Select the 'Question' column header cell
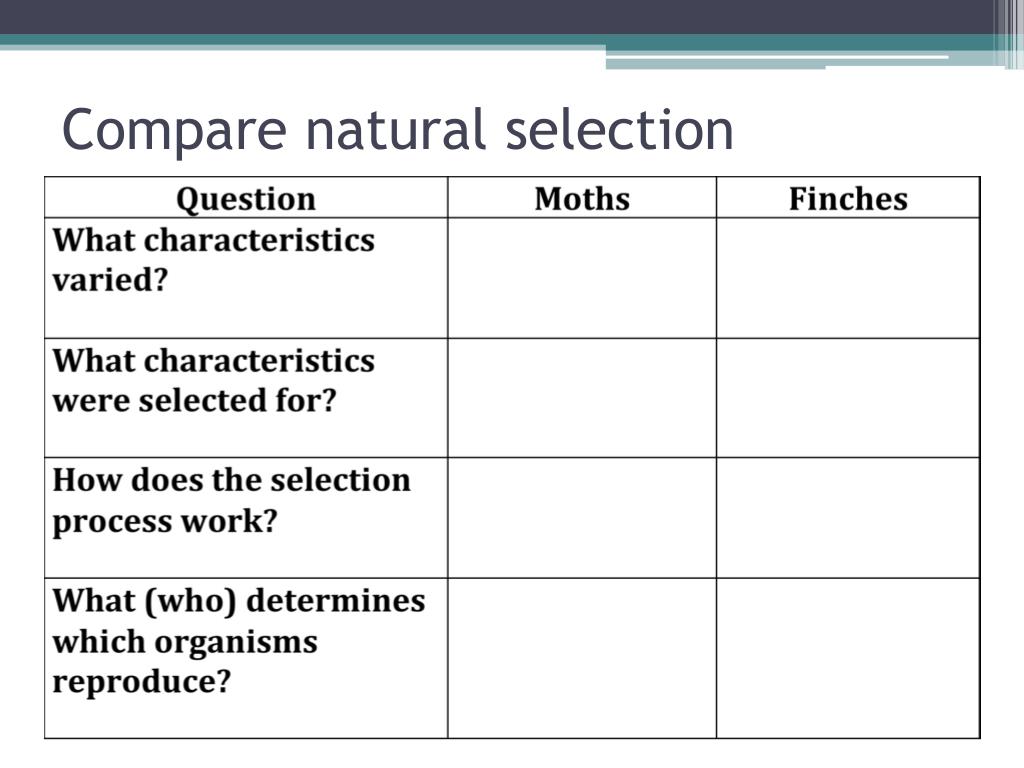Image resolution: width=1024 pixels, height=768 pixels. [x=246, y=198]
